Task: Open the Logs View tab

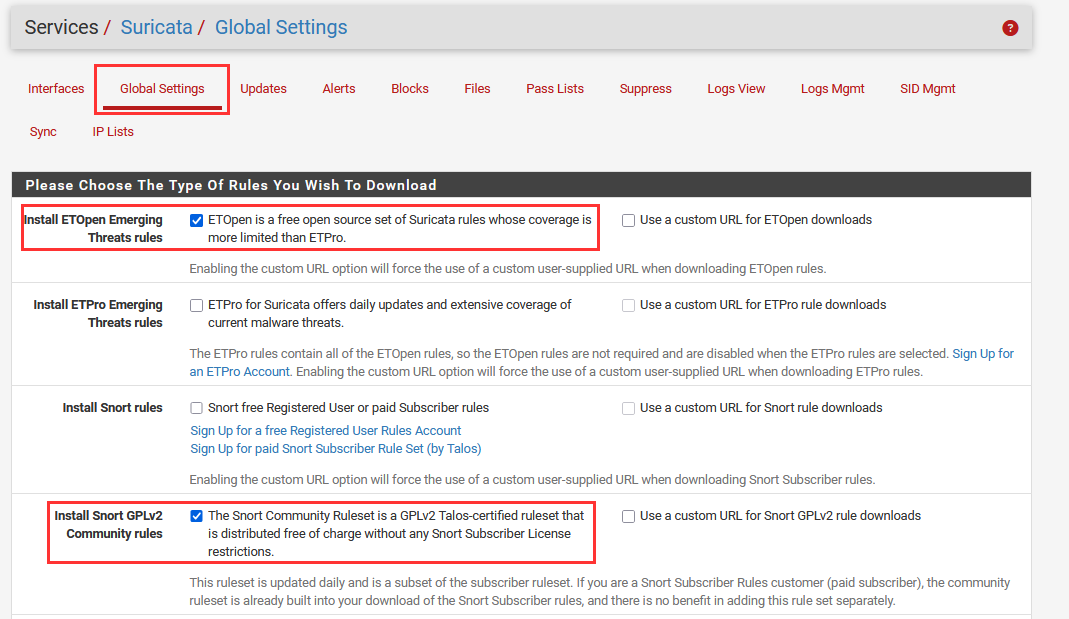Action: 736,89
